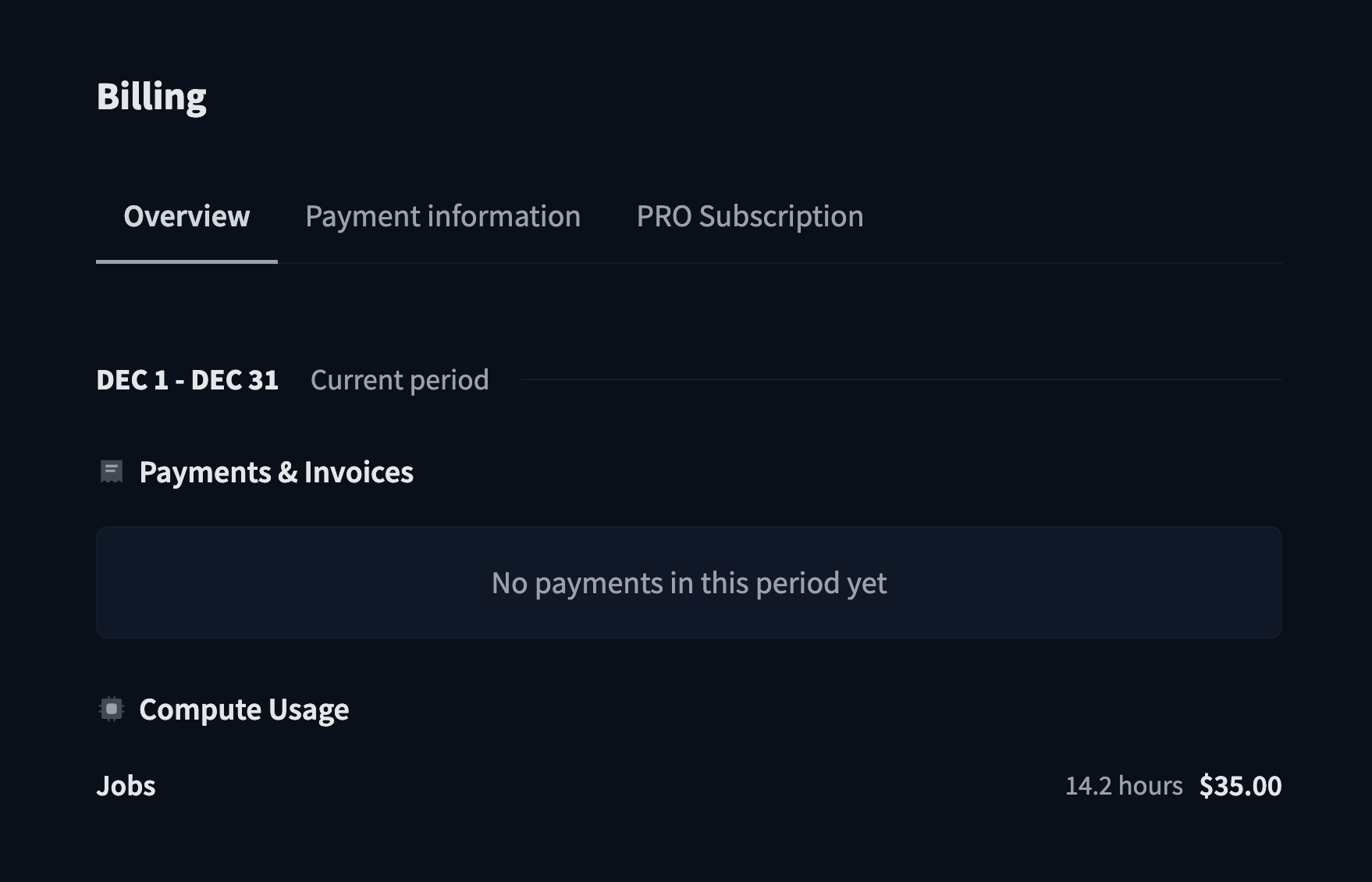Click the chip icon beside Compute Usage

pos(112,709)
